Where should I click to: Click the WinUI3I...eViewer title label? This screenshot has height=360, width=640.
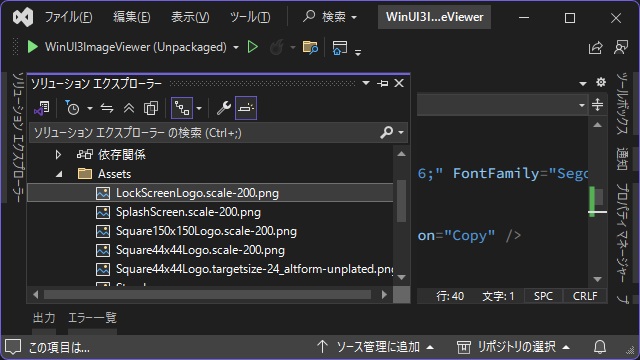(x=434, y=17)
